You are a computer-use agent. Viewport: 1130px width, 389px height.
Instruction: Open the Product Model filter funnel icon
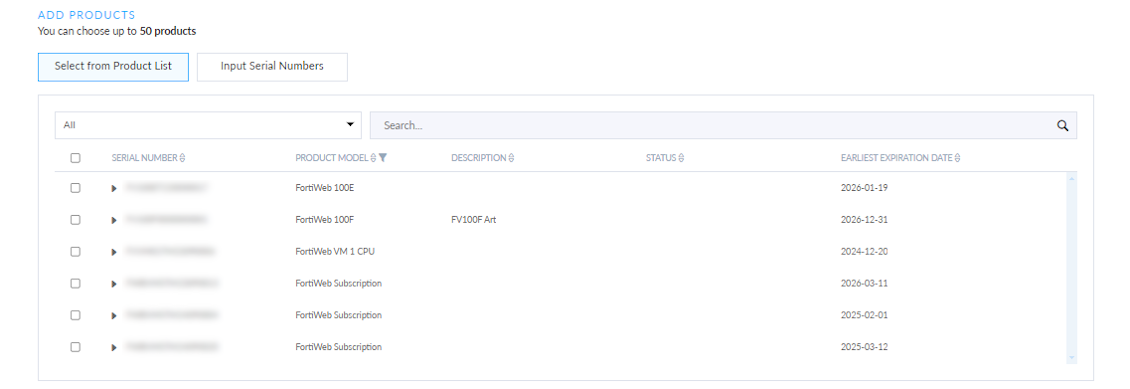click(383, 158)
